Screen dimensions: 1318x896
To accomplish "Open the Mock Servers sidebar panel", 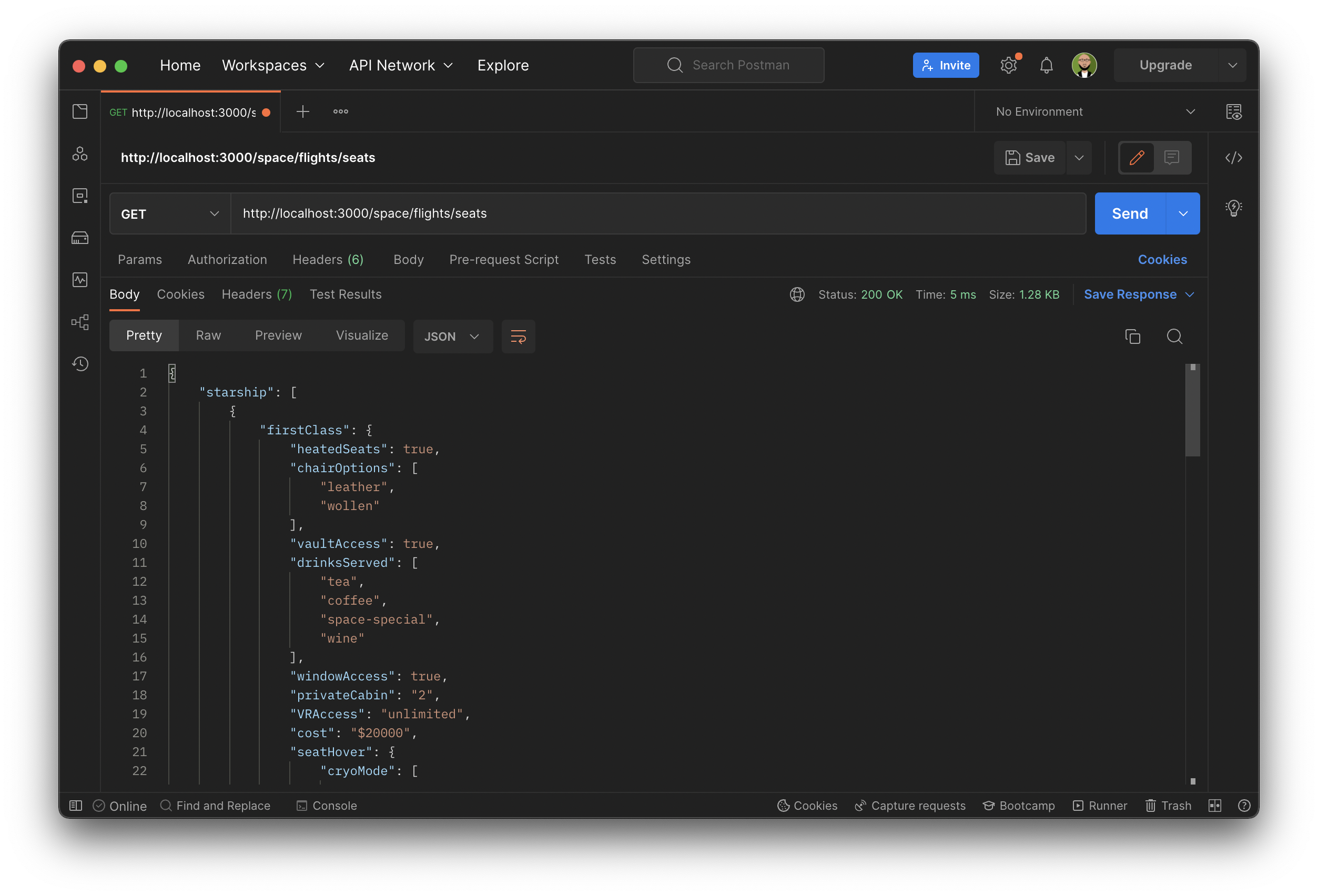I will (80, 238).
